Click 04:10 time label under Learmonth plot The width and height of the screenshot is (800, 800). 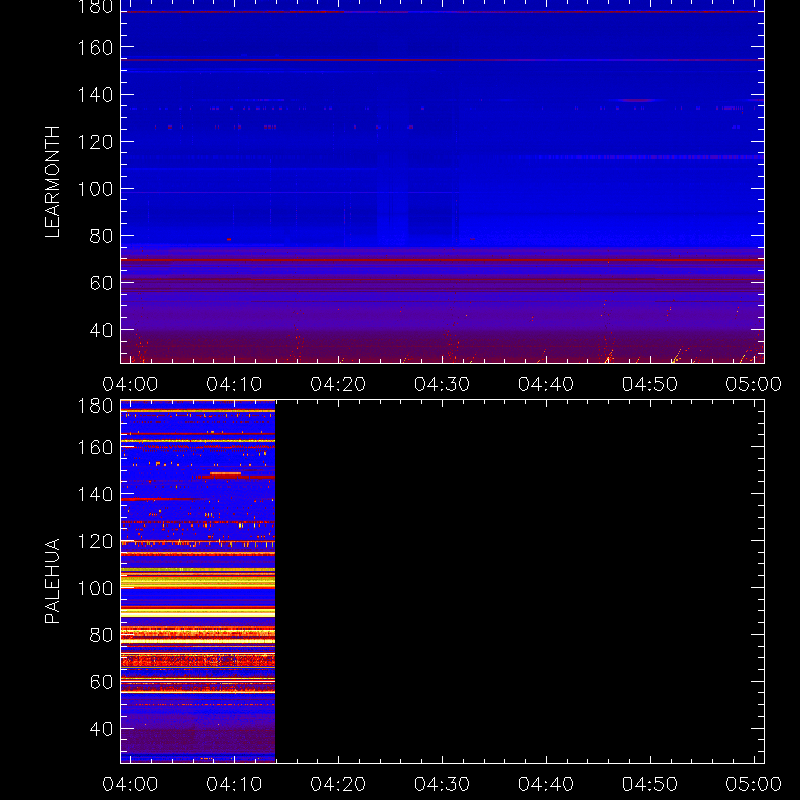click(x=234, y=384)
